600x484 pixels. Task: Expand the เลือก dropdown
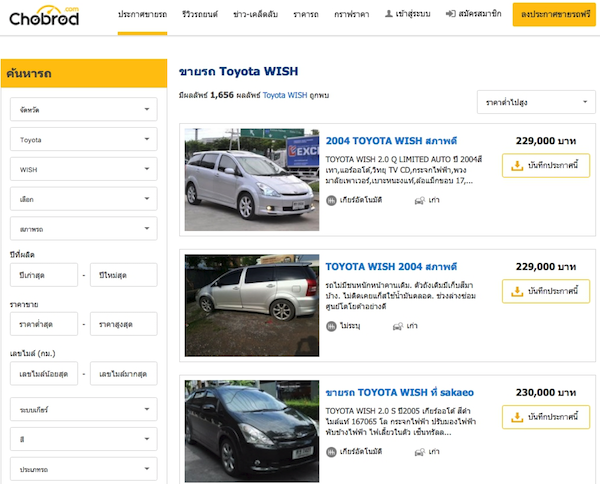[x=84, y=199]
